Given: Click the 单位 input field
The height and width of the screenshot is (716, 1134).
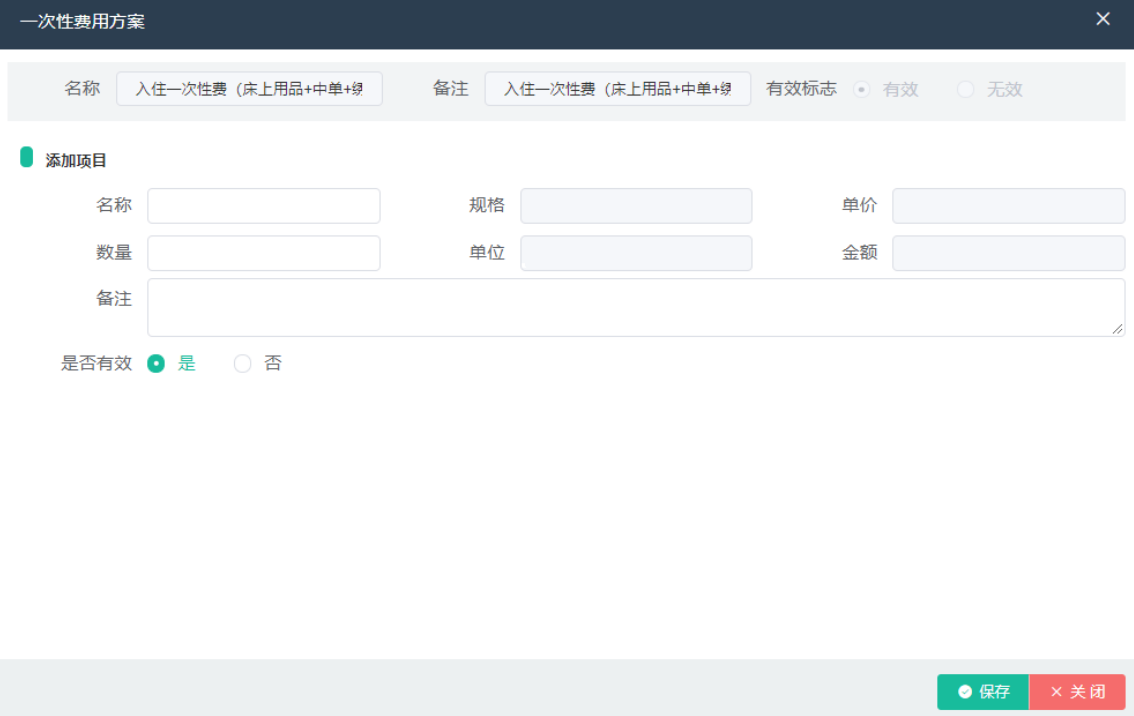Looking at the screenshot, I should [636, 253].
